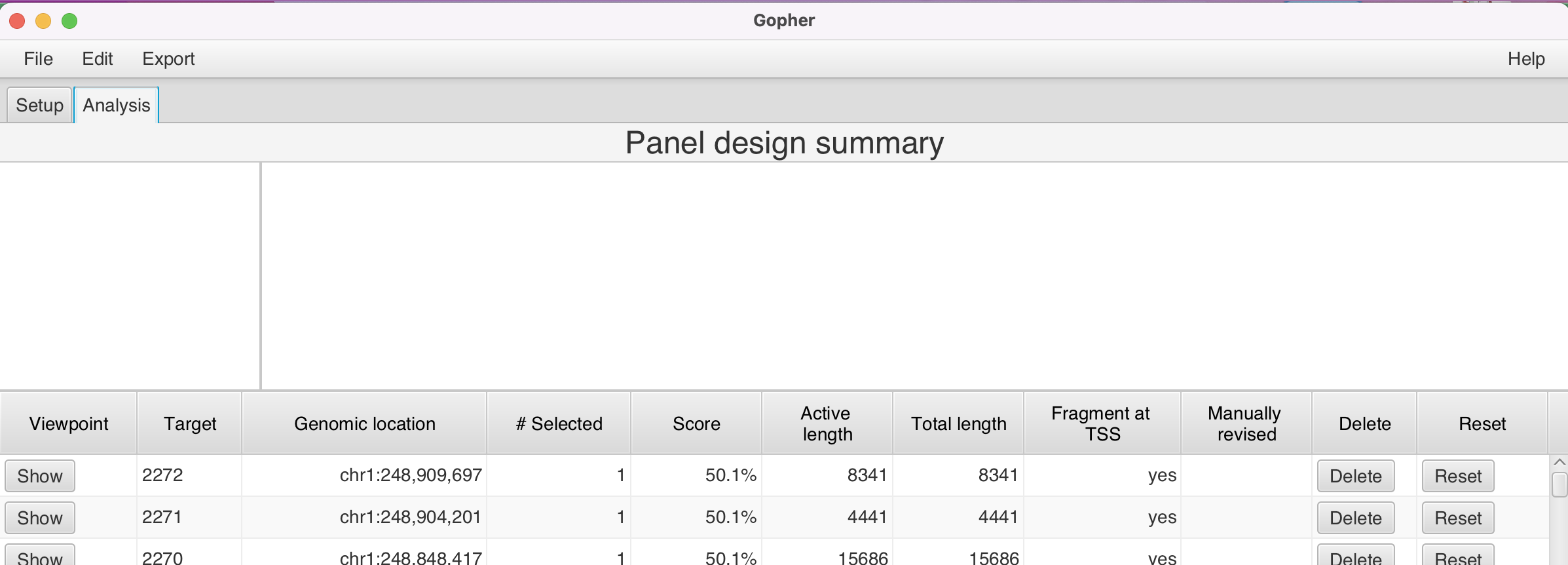Select the Analysis tab

point(115,104)
